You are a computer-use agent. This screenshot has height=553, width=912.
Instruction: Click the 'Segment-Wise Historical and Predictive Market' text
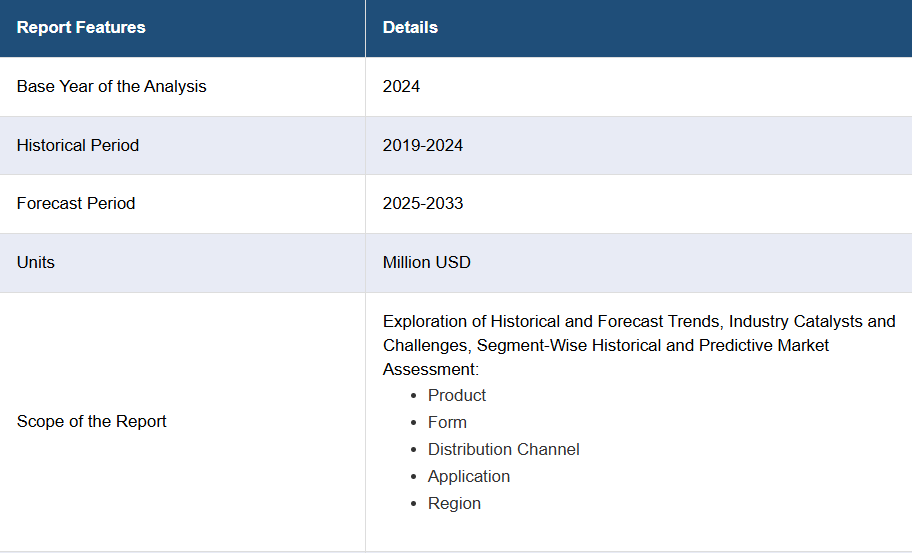click(x=653, y=345)
